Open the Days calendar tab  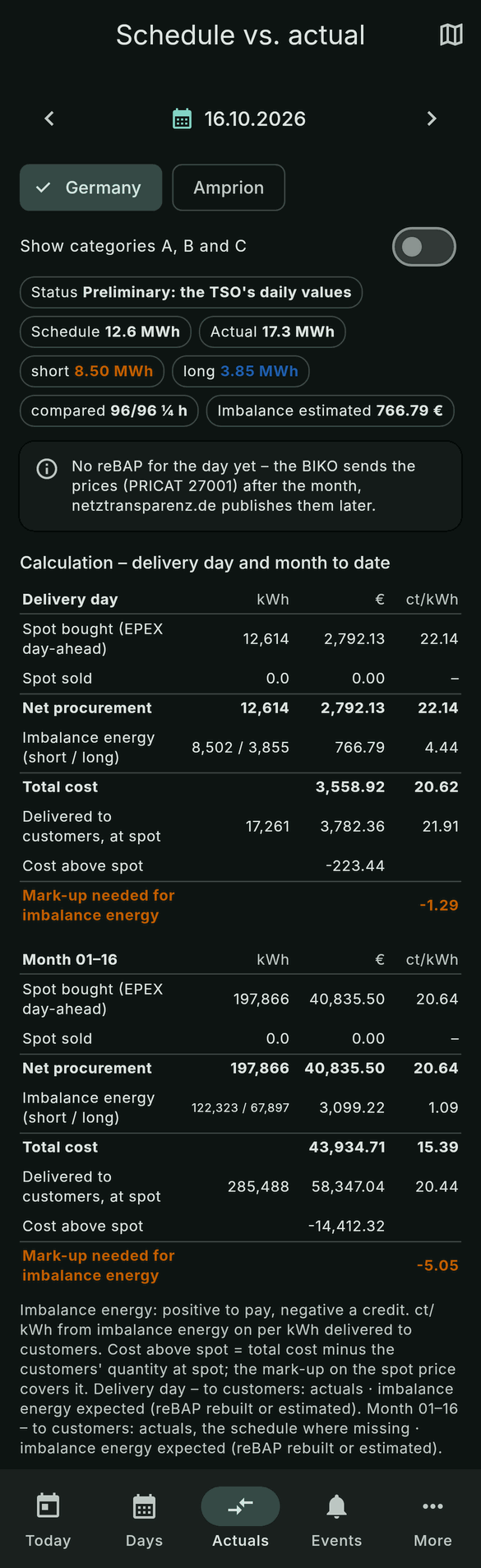[x=144, y=1520]
